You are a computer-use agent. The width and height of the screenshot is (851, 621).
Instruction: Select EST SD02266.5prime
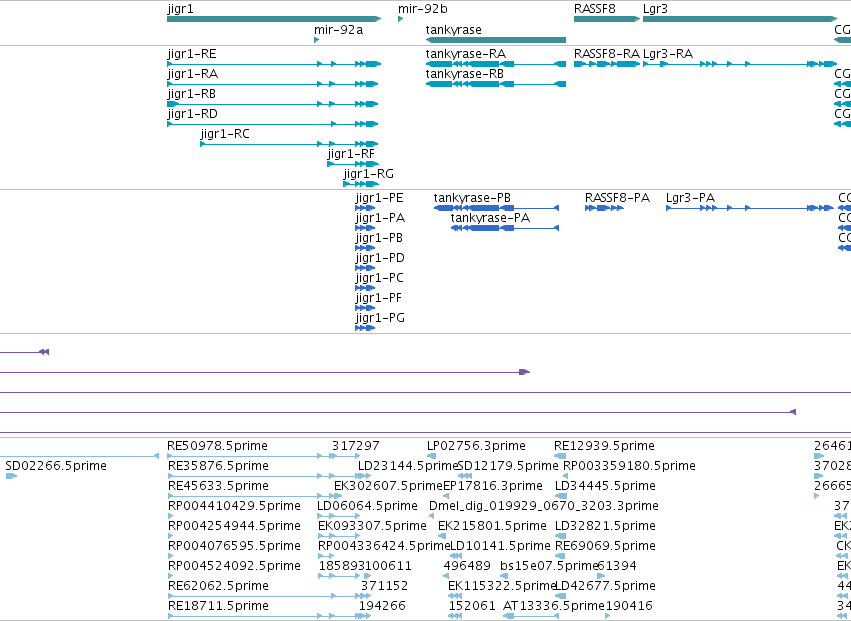pos(56,466)
